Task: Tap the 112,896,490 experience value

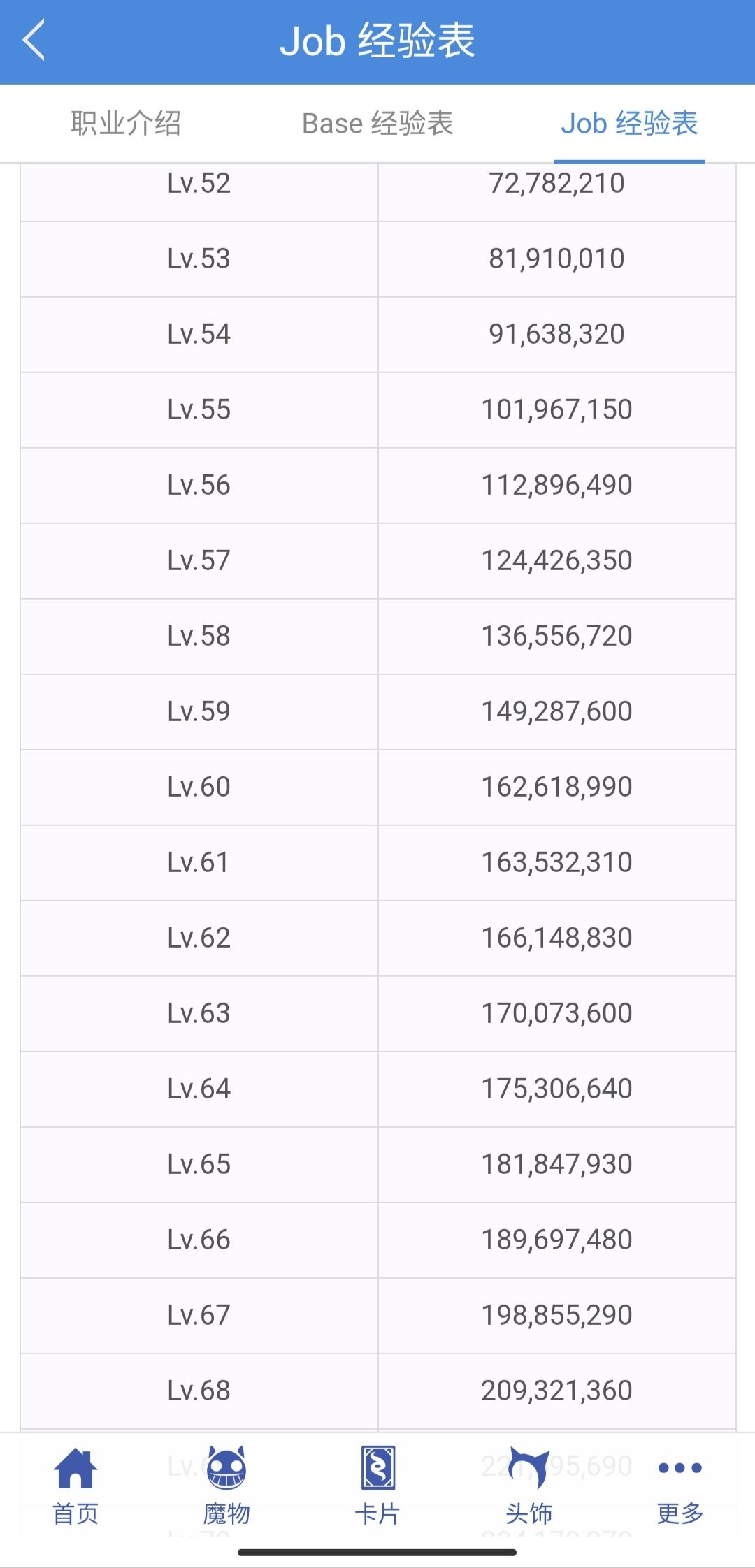Action: click(556, 486)
